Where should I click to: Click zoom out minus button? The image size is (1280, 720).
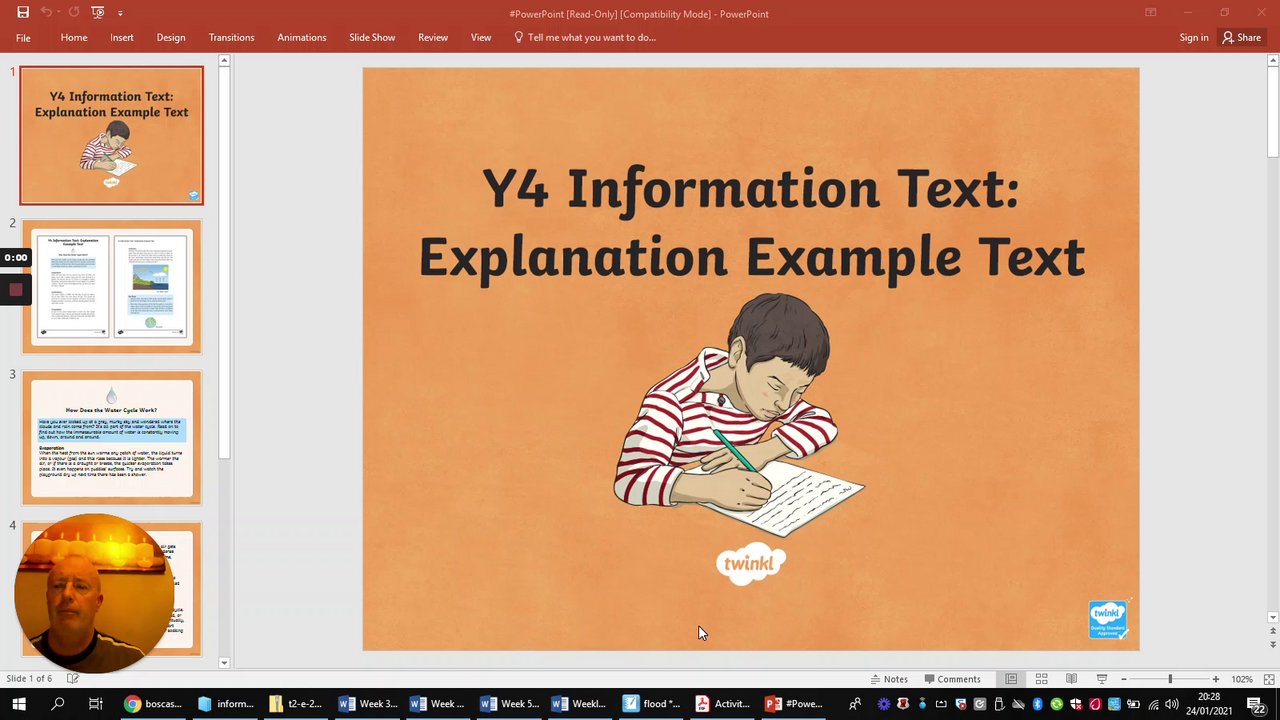coord(1123,679)
